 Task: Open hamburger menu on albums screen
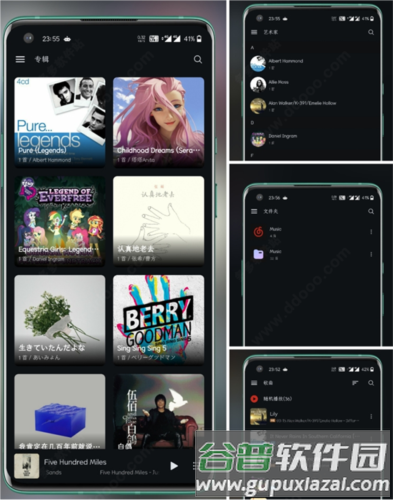tap(20, 59)
